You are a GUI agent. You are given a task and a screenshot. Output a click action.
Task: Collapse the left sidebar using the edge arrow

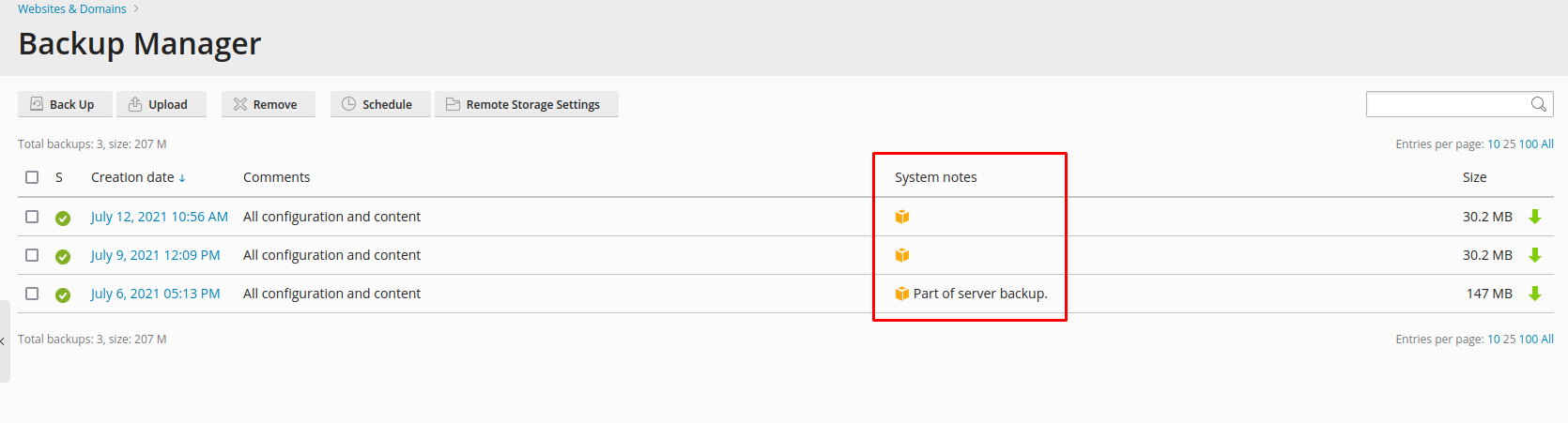(4, 341)
